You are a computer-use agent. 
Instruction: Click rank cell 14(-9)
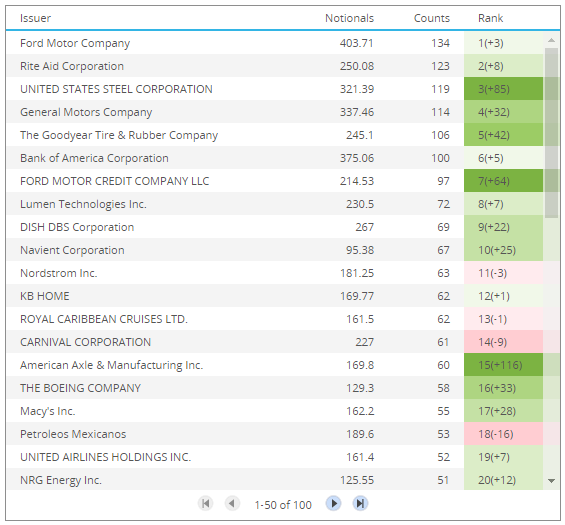point(503,342)
